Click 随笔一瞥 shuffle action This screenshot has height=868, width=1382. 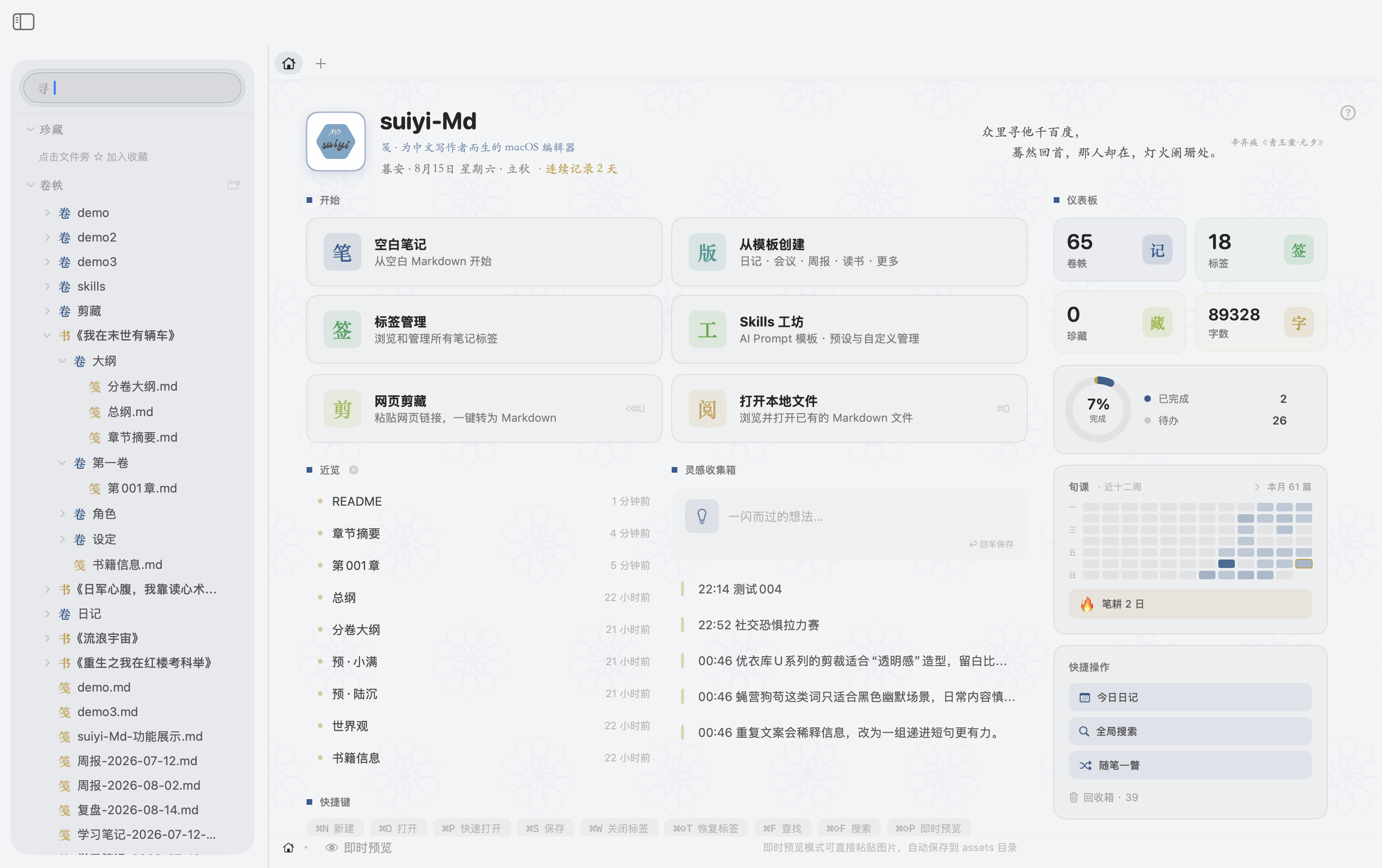[x=1190, y=765]
